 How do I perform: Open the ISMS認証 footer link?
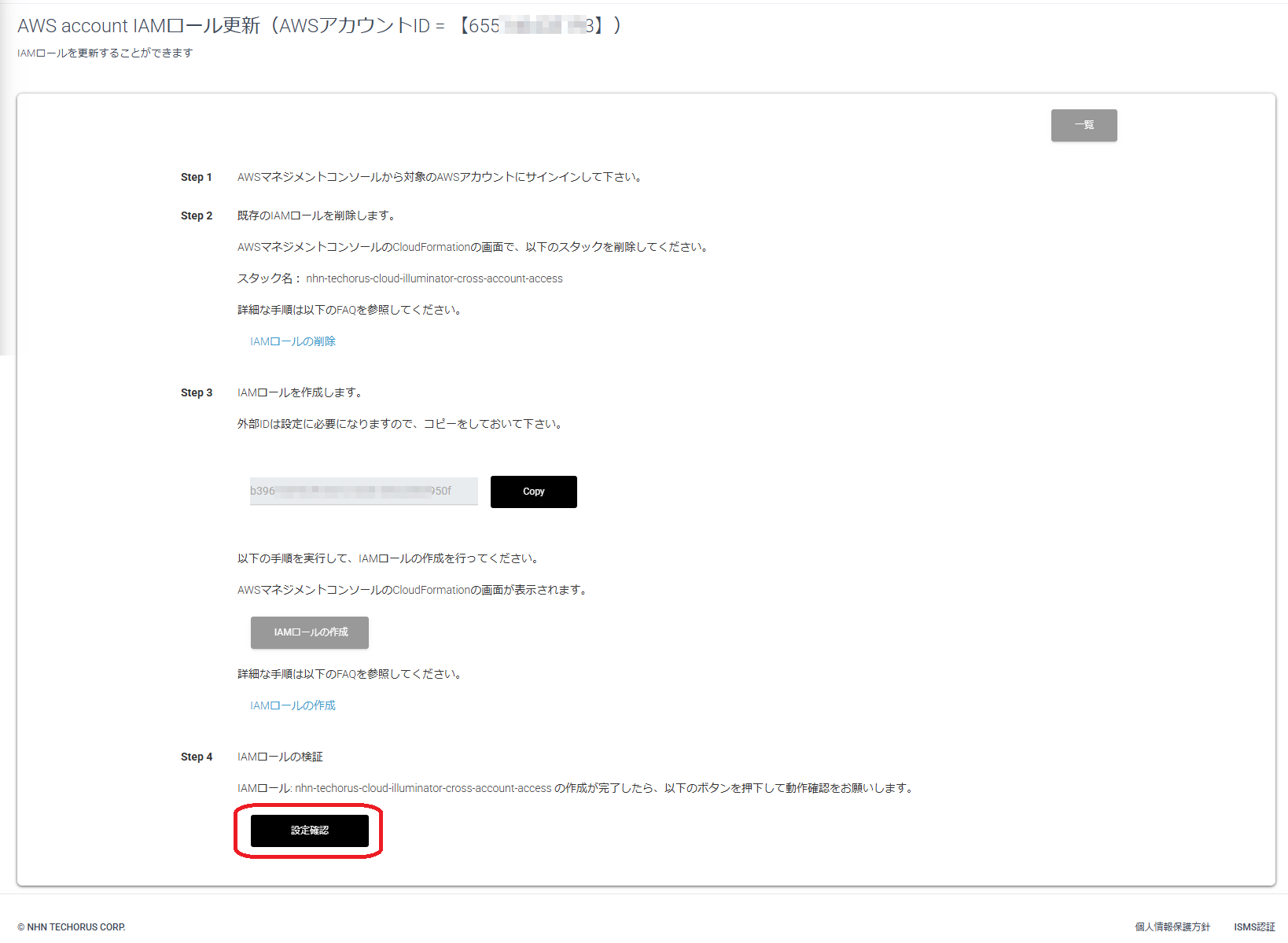coord(1255,926)
